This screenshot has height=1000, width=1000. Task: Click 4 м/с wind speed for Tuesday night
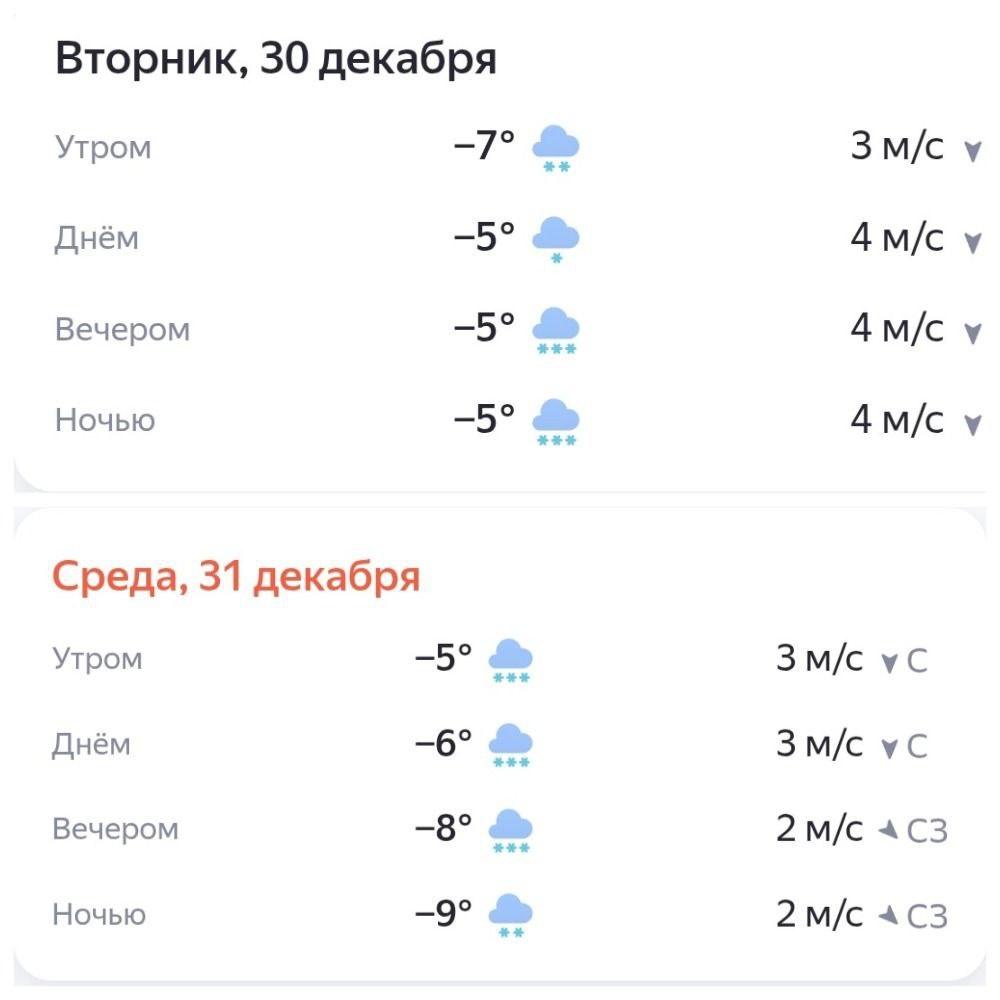(x=897, y=420)
